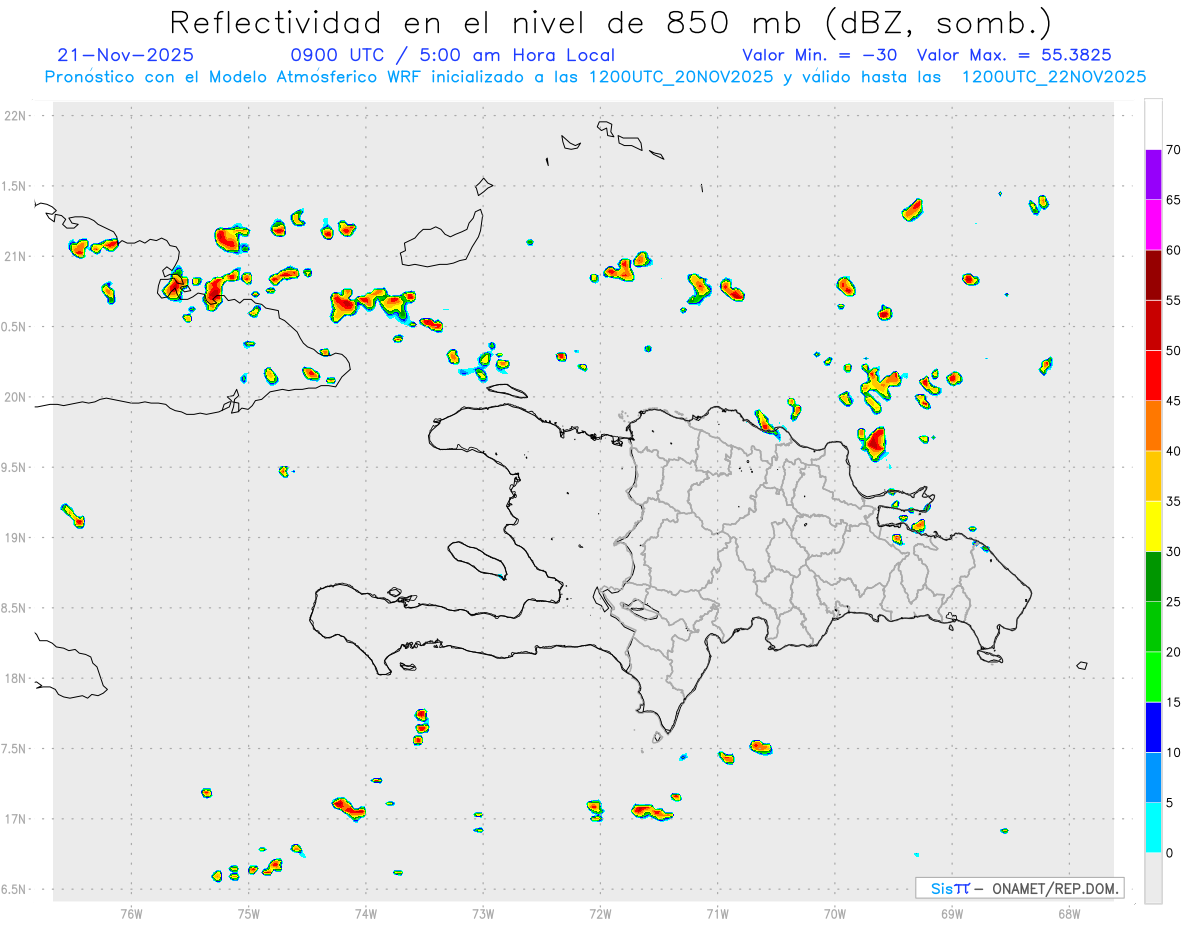
Task: Pick the blue 10–15 dBZ colorbar segment
Action: 1153,727
